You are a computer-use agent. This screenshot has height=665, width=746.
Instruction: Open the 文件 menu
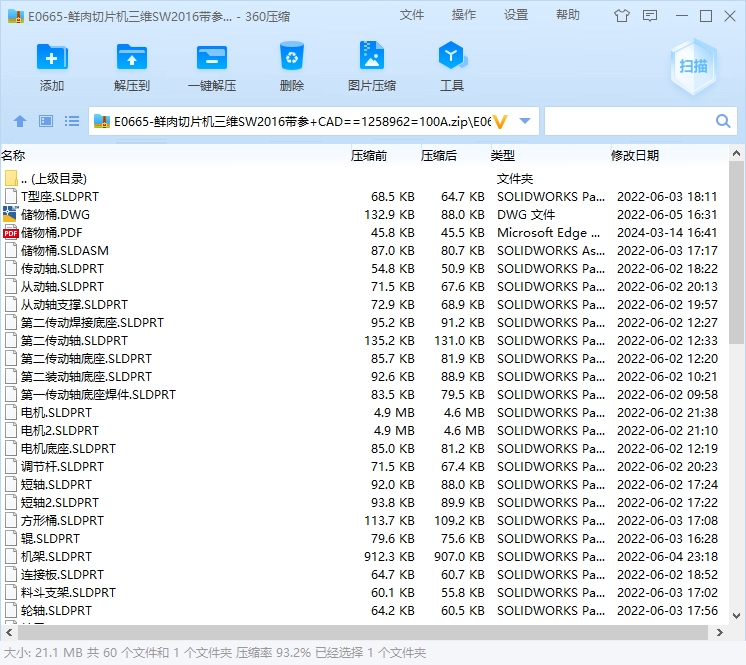point(412,15)
